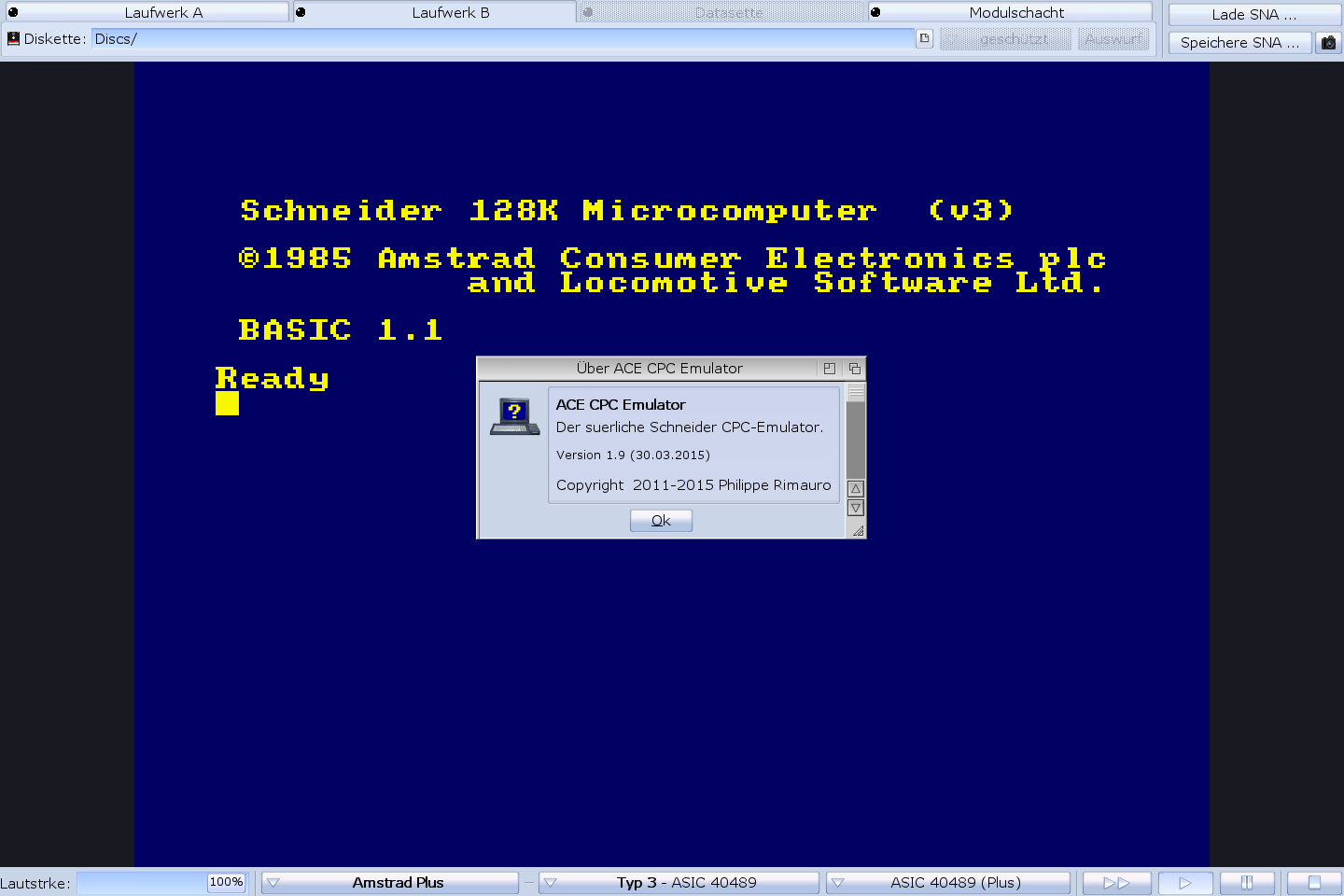This screenshot has width=1344, height=896.
Task: Click the depth gadget in about dialog title bar
Action: tap(854, 369)
